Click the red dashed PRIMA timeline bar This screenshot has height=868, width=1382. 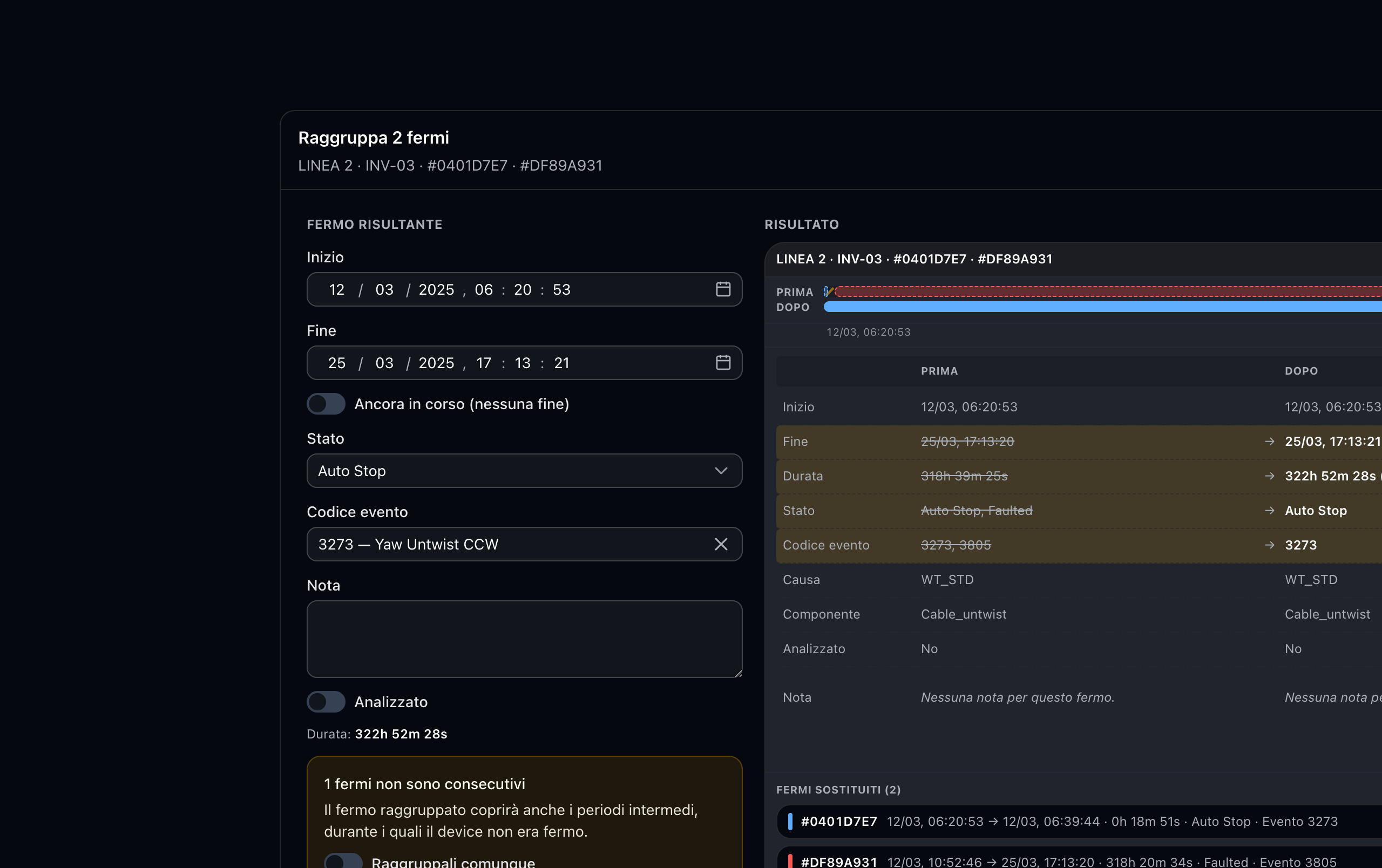click(1108, 291)
